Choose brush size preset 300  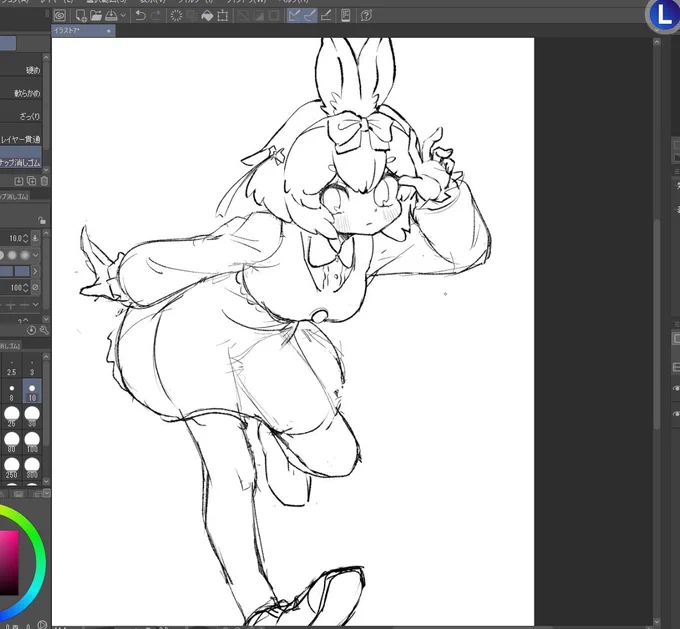[x=32, y=468]
